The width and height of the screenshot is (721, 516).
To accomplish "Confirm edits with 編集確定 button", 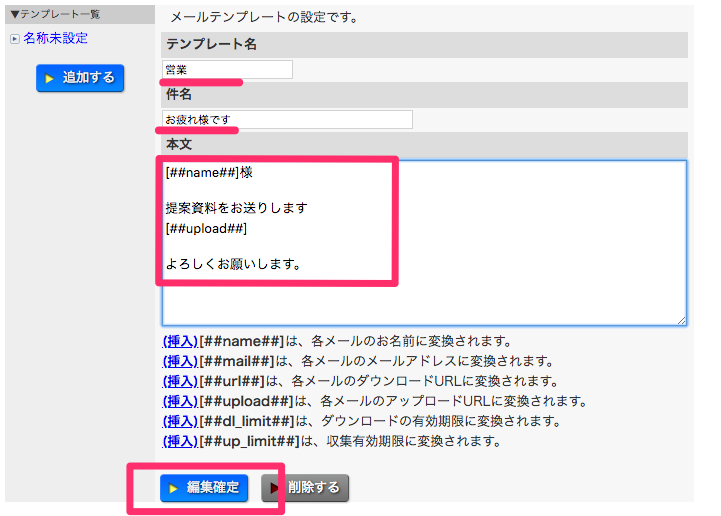I will point(204,488).
